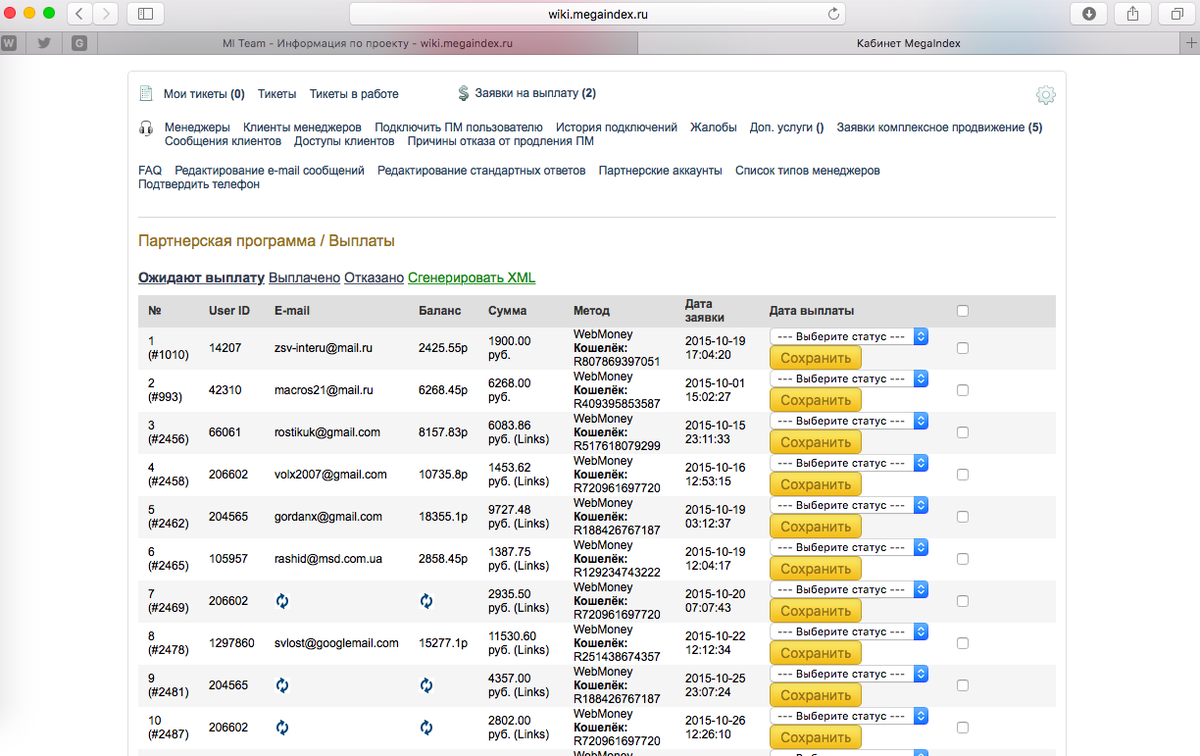Toggle the Safari sidebar icon
The image size is (1200, 756).
click(x=145, y=14)
